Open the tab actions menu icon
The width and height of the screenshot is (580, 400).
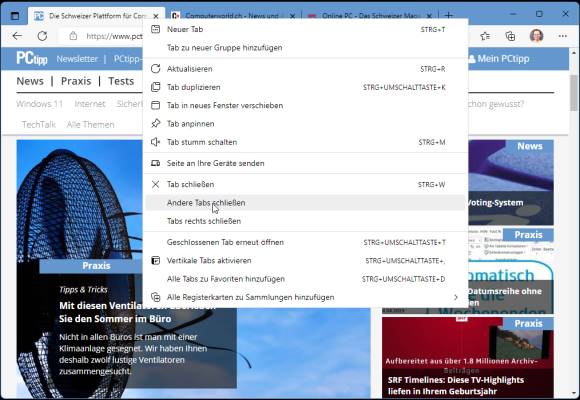15,16
